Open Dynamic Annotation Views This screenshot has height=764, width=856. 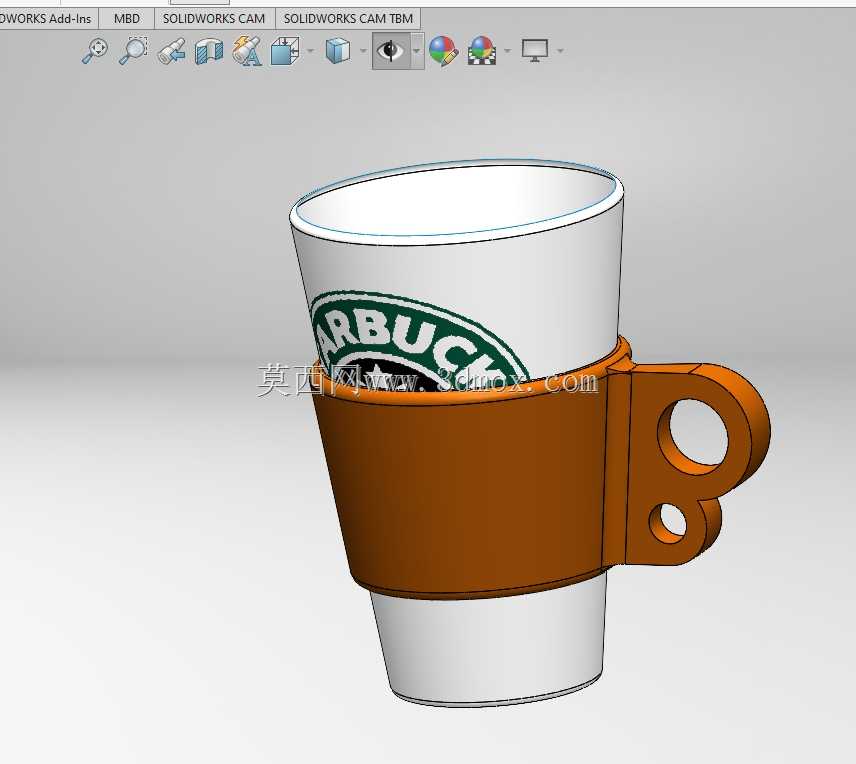point(247,51)
